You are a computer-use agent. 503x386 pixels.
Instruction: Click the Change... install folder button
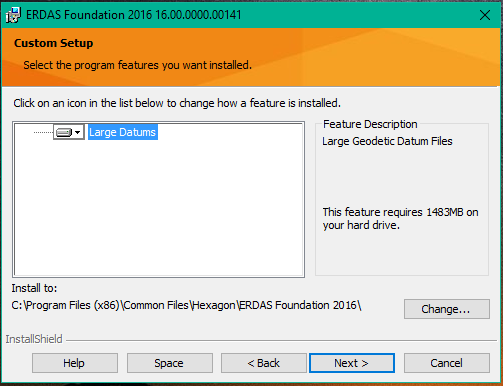tap(447, 309)
